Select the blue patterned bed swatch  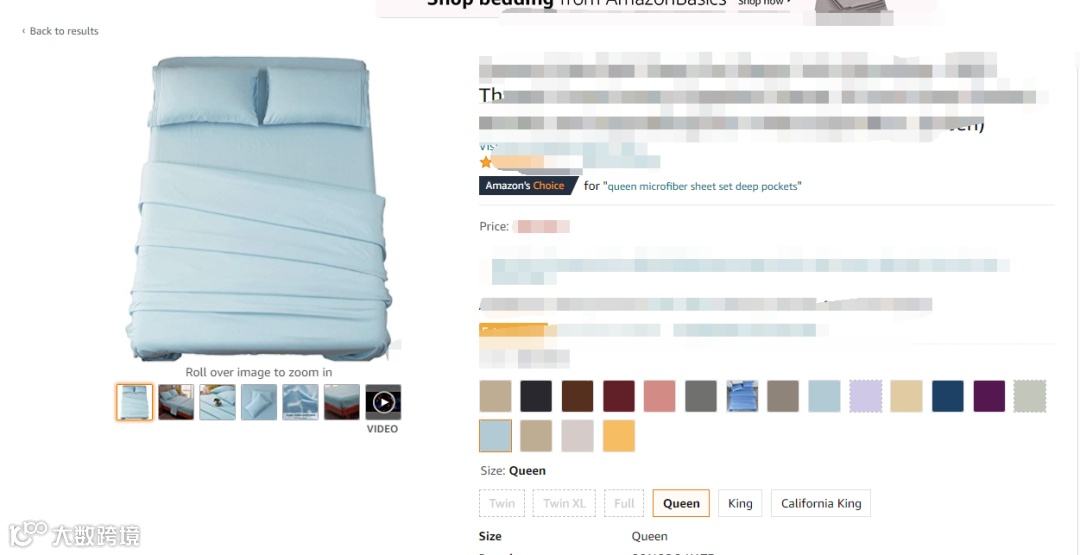[742, 396]
